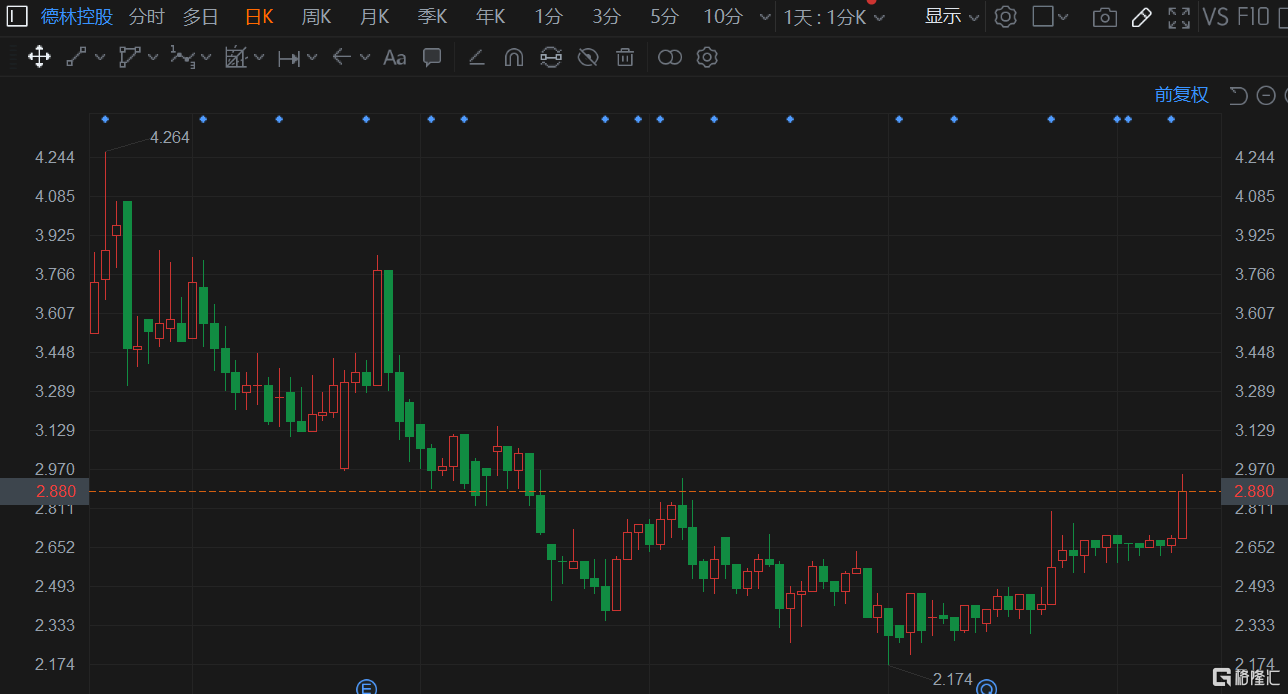1288x694 pixels.
Task: Enter fullscreen chart mode
Action: [x=1179, y=17]
